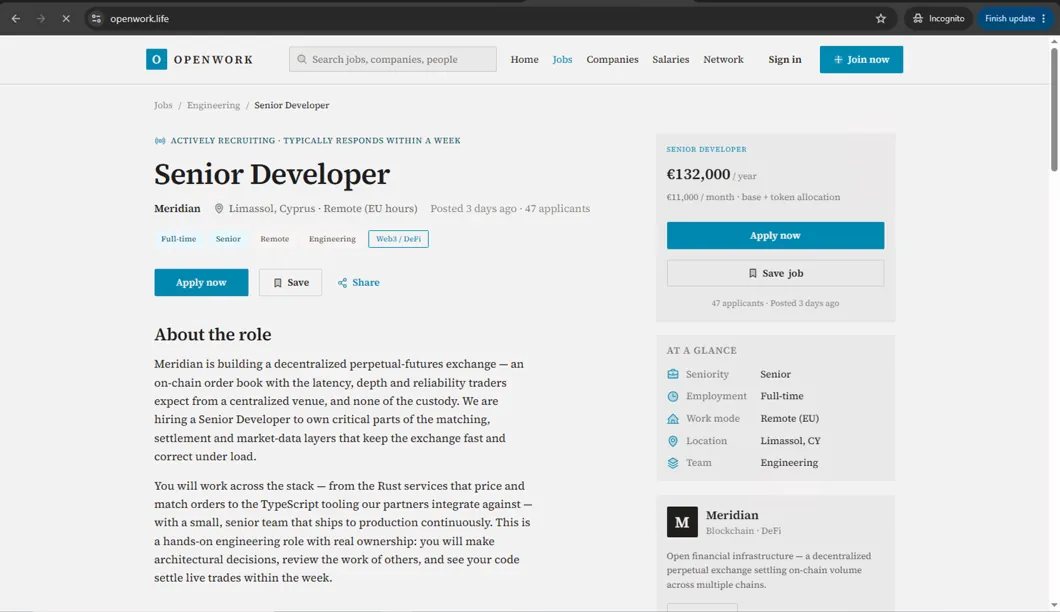Stop page loading with the X button
This screenshot has width=1060, height=612.
[x=66, y=18]
